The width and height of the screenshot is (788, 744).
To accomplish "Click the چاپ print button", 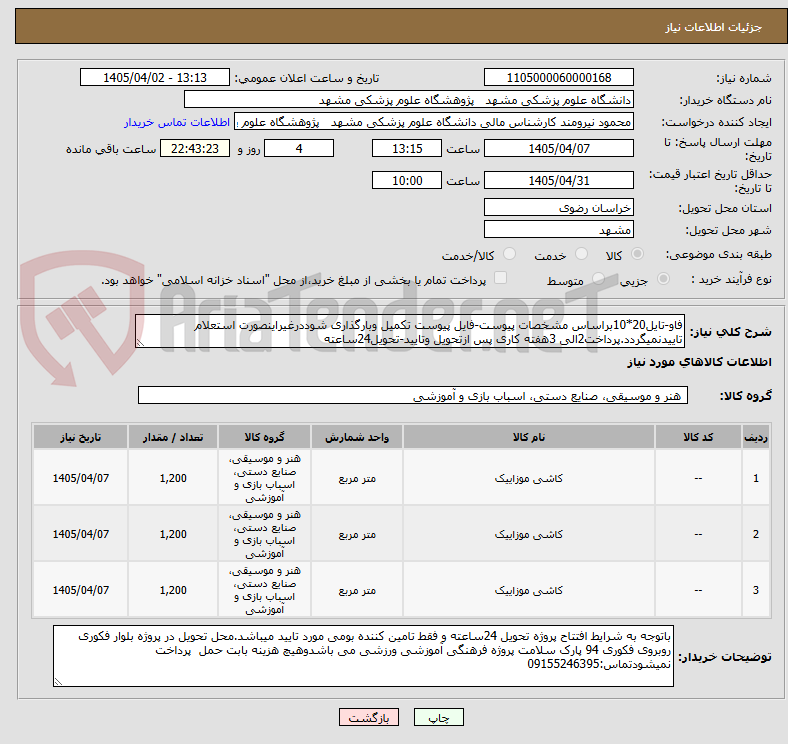I will point(438,717).
